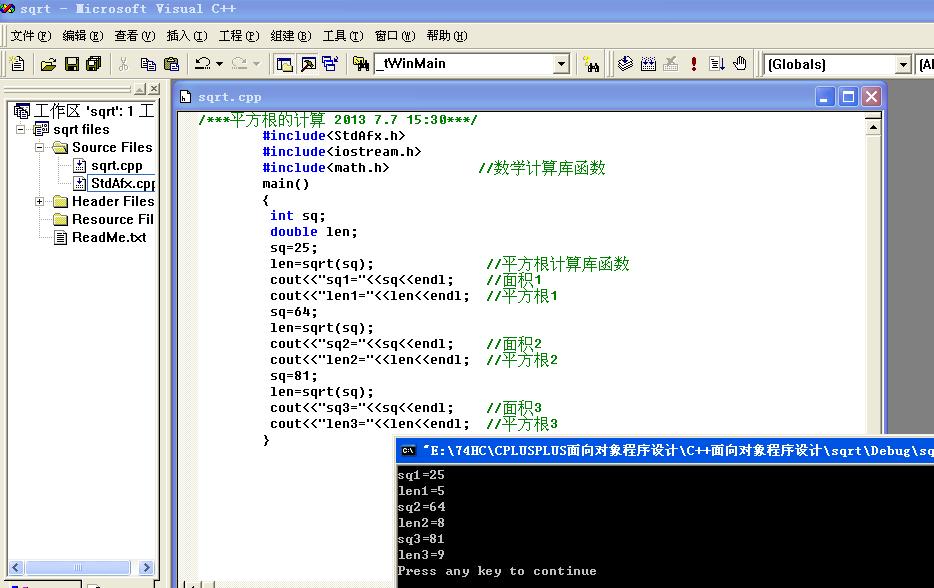Select sqrt.cpp in the file tree

[117, 166]
